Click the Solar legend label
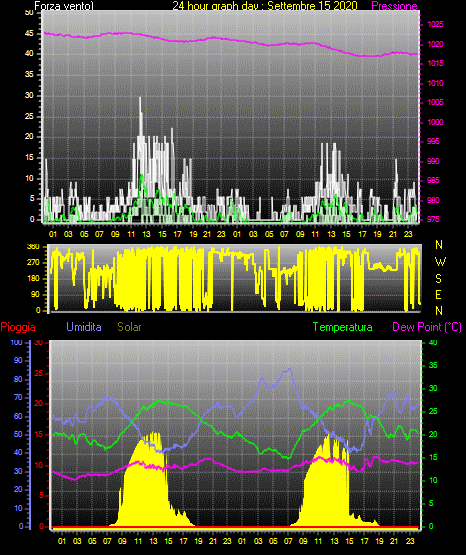 [129, 327]
